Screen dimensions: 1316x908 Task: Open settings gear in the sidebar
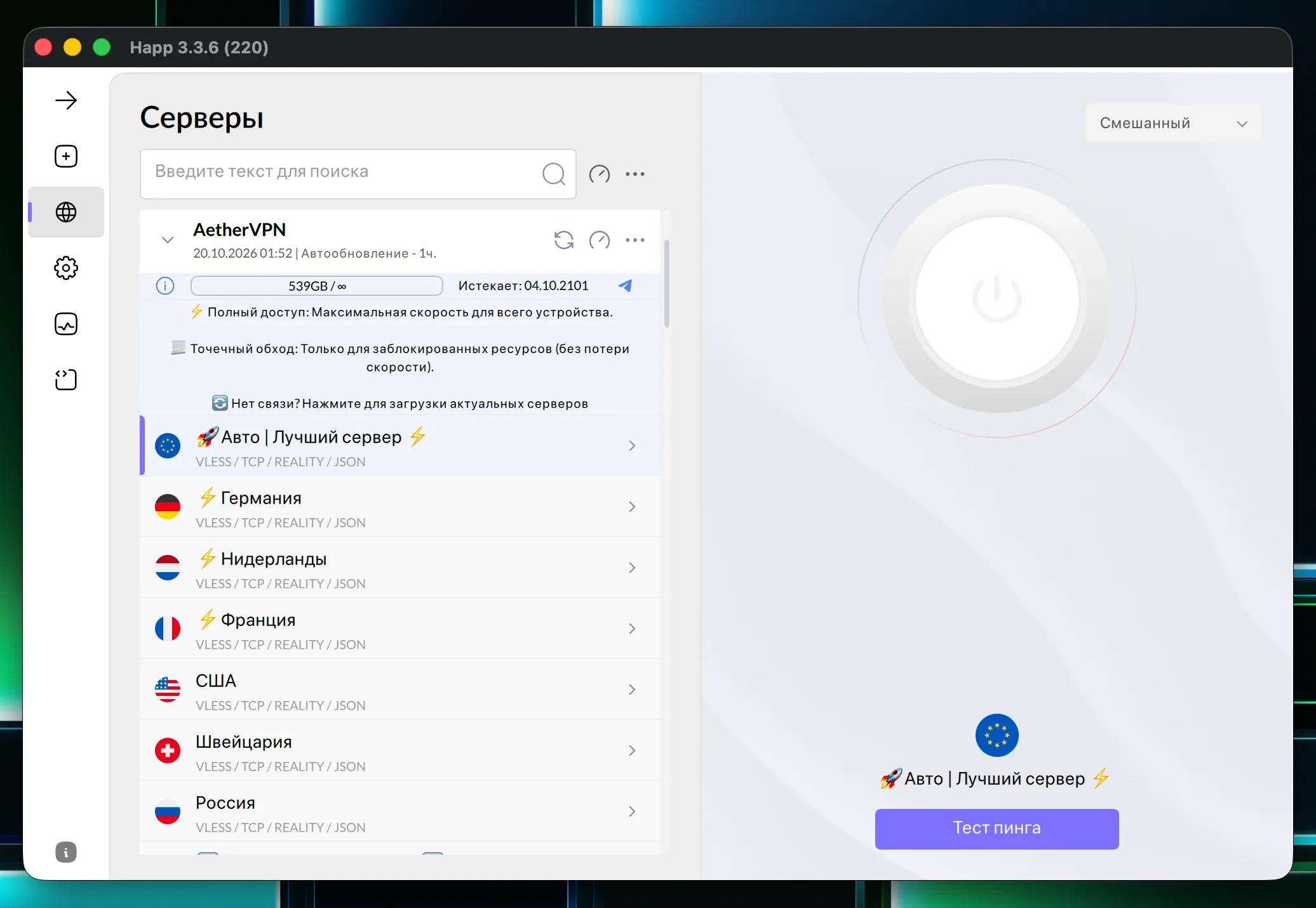(x=66, y=268)
